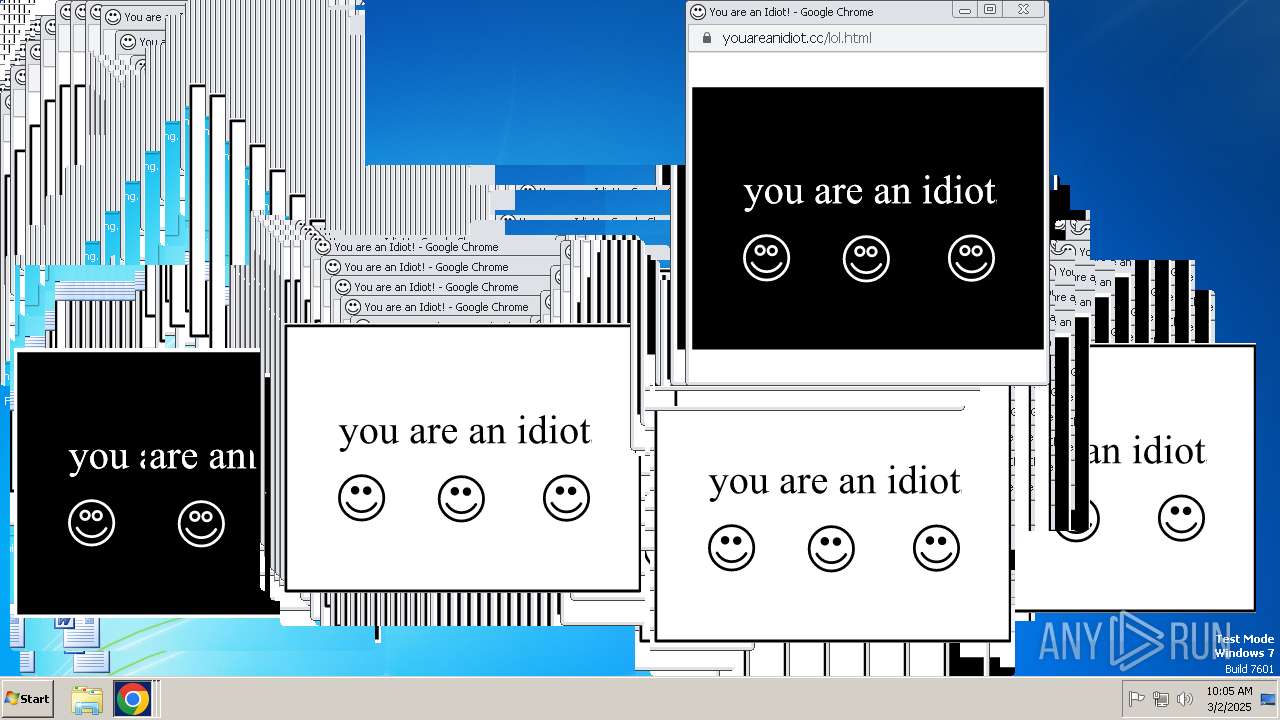Open File Explorer from the taskbar
The height and width of the screenshot is (720, 1280).
point(87,699)
